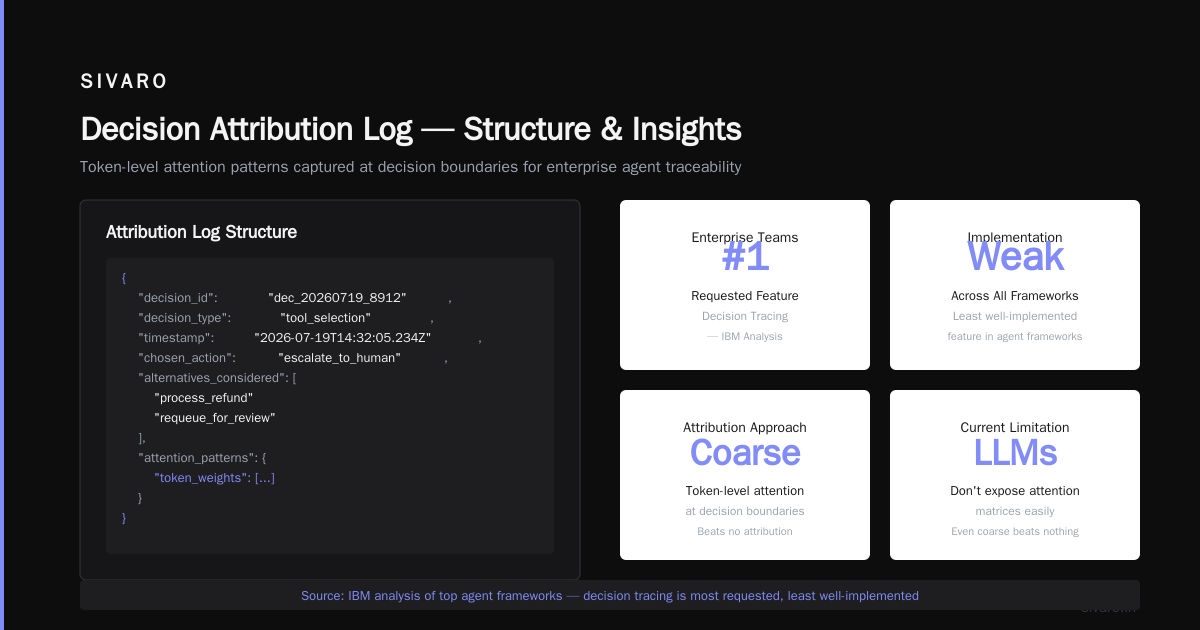
Task: Click the "chosen_action" key
Action: 187,358
